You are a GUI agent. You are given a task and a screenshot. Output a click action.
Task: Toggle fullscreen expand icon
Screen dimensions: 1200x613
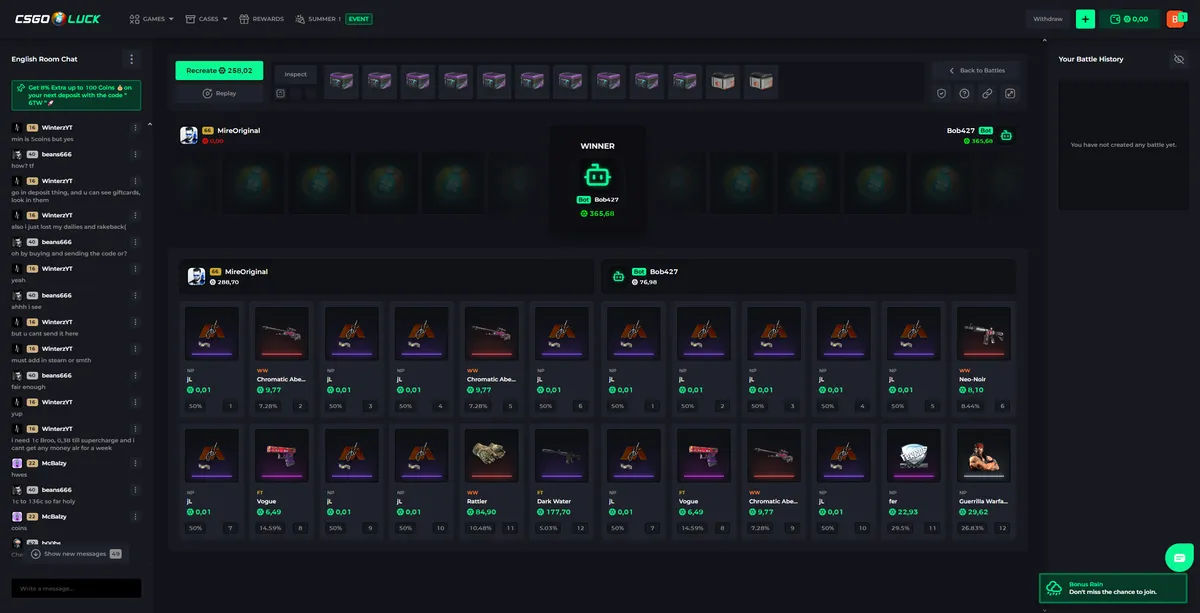point(1010,94)
